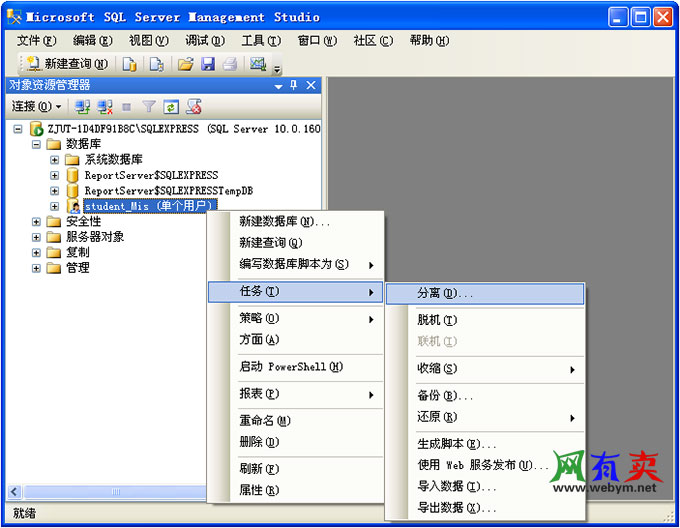
Task: Select the 管理 folder icon
Action: point(54,268)
